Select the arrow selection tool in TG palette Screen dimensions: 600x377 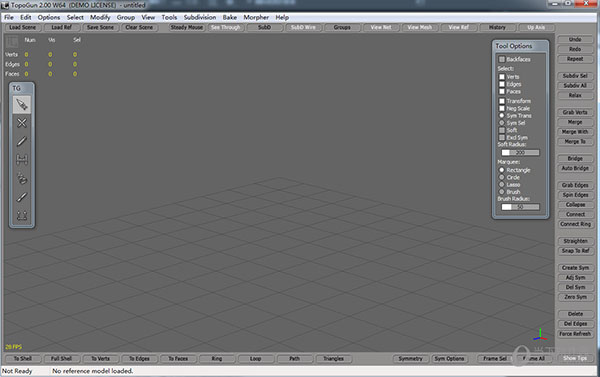pos(22,104)
